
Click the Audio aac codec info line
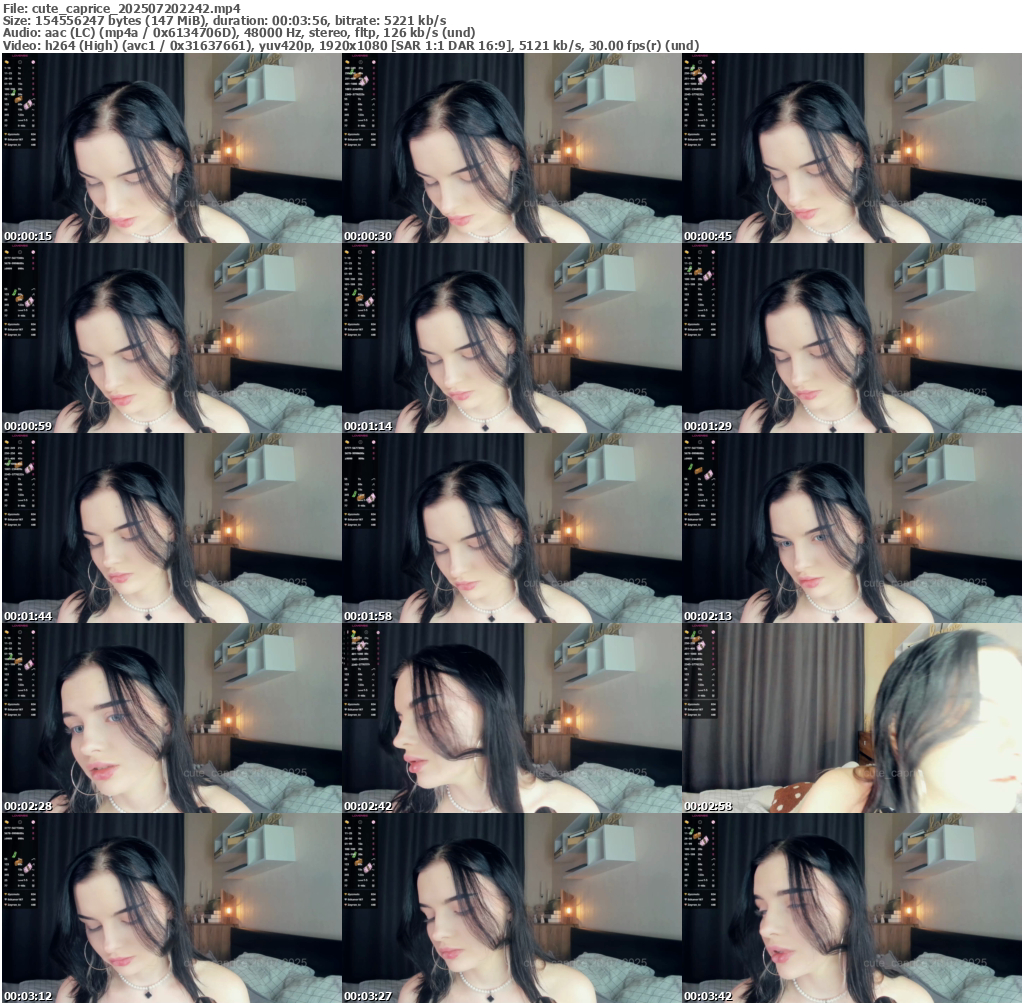[238, 33]
